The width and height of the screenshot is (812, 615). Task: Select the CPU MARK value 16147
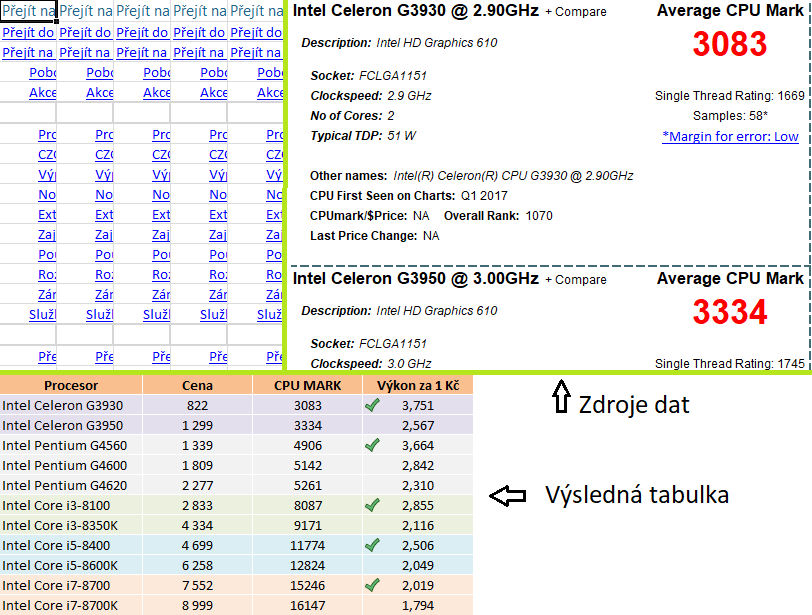point(308,605)
